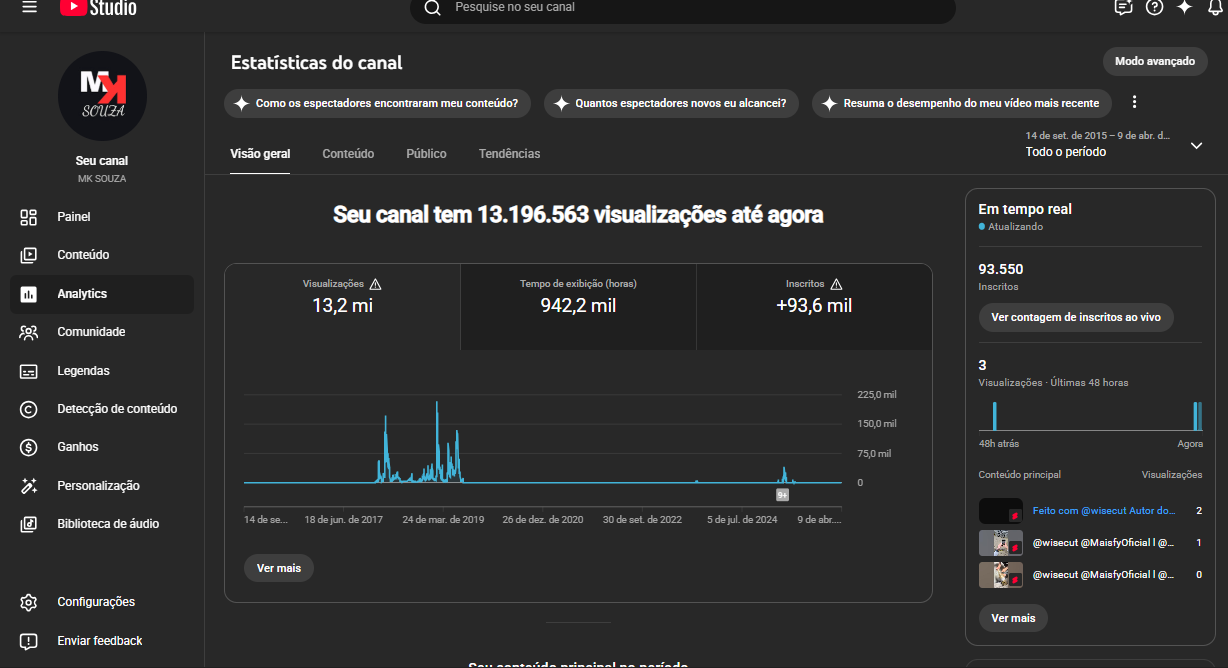This screenshot has height=668, width=1228.
Task: Select the Inscritos +93,6 mil metric card
Action: point(814,306)
